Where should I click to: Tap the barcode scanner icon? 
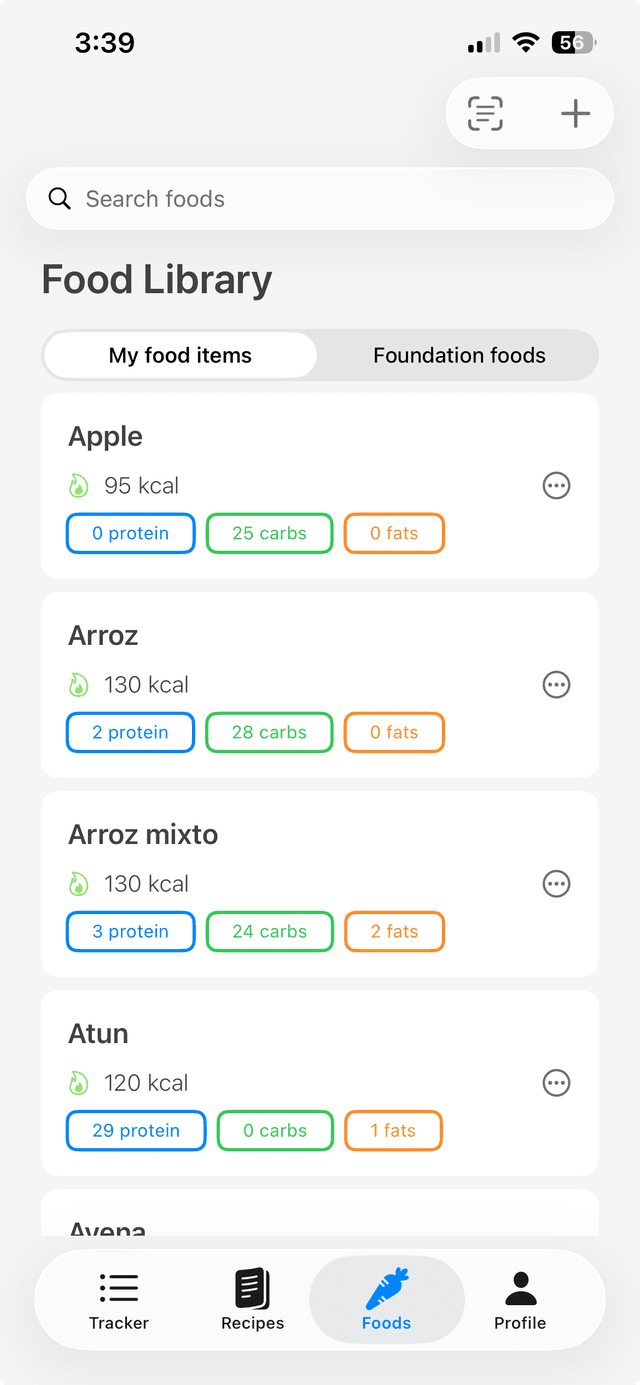[x=485, y=114]
